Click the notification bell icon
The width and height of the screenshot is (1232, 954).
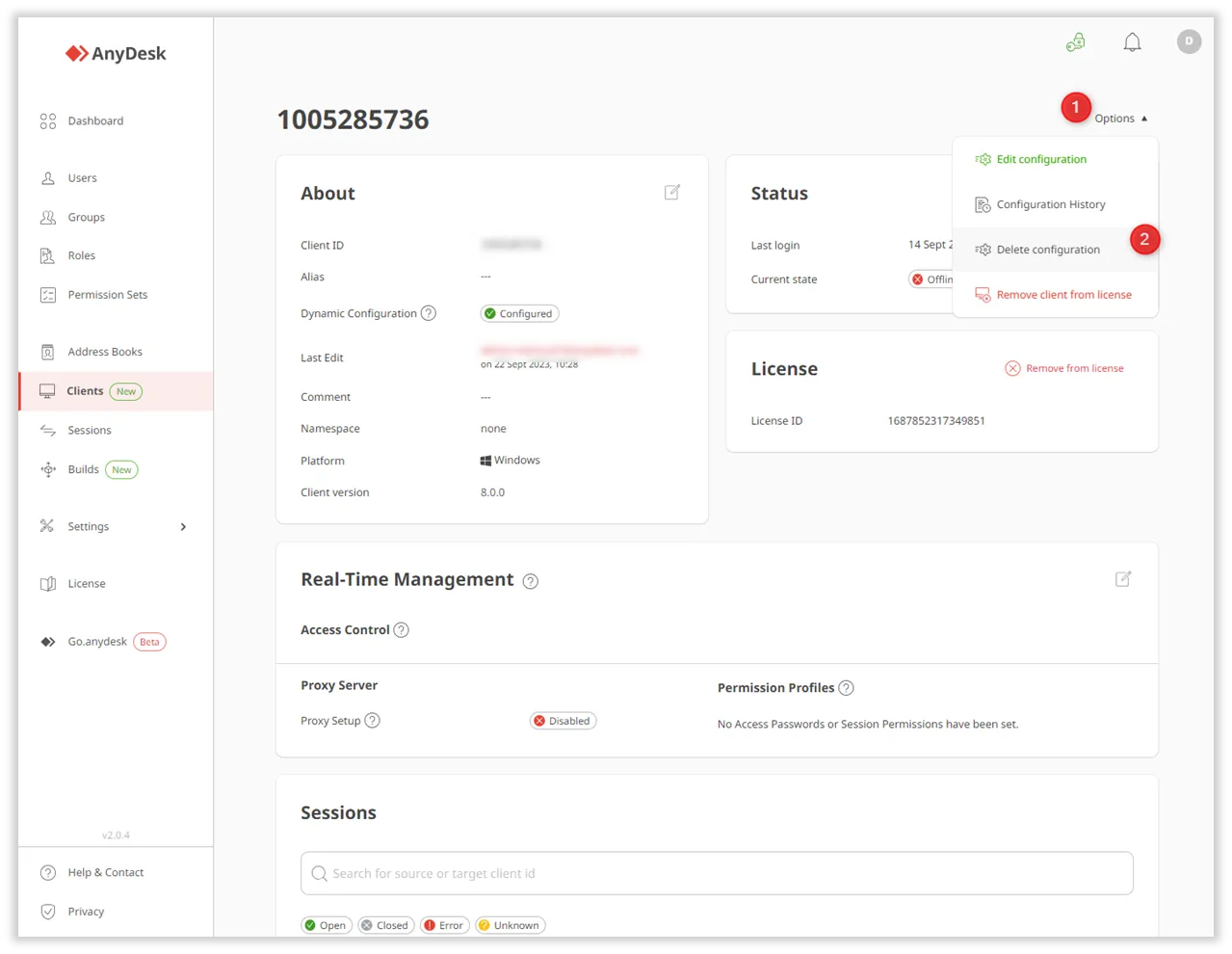pos(1132,42)
